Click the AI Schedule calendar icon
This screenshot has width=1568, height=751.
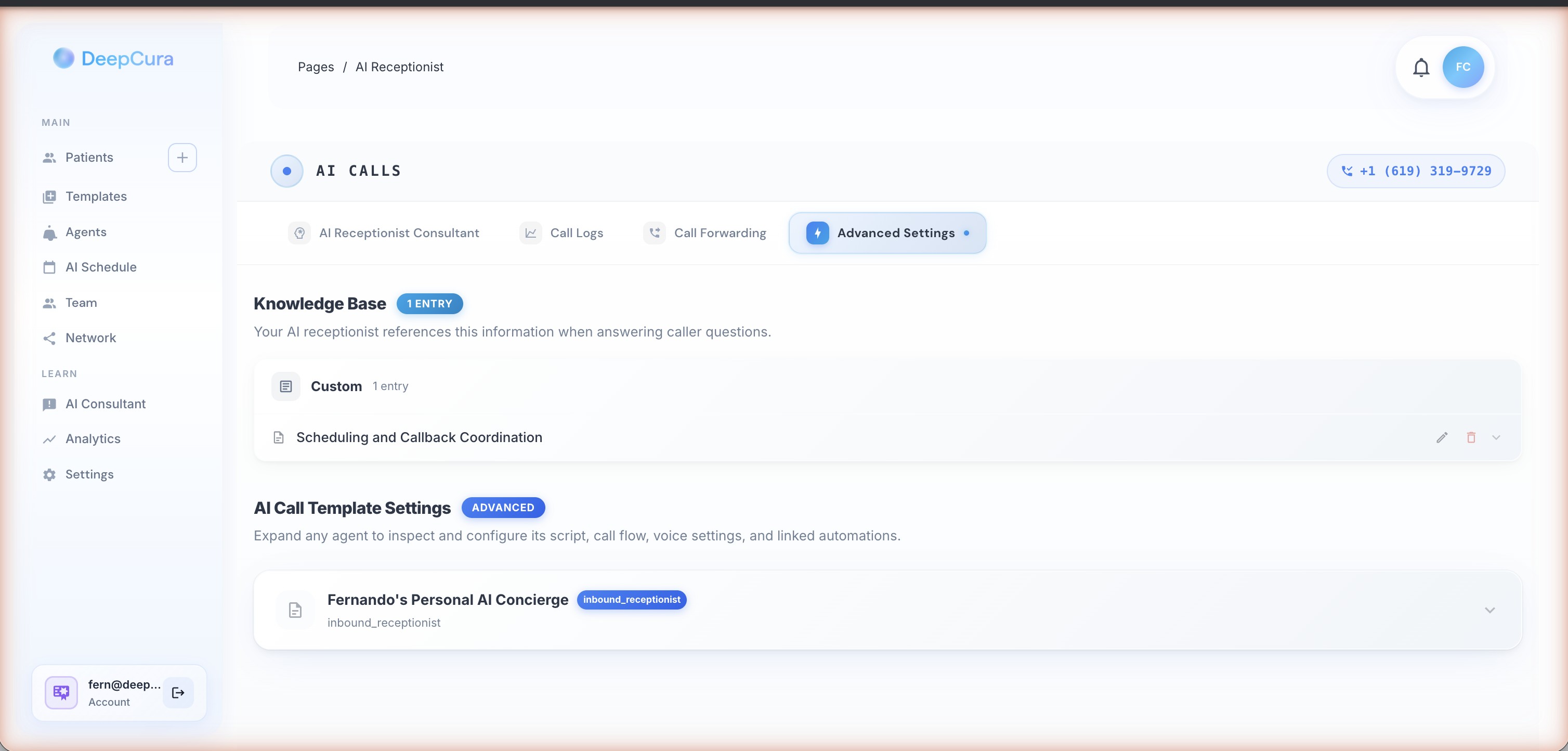click(49, 267)
